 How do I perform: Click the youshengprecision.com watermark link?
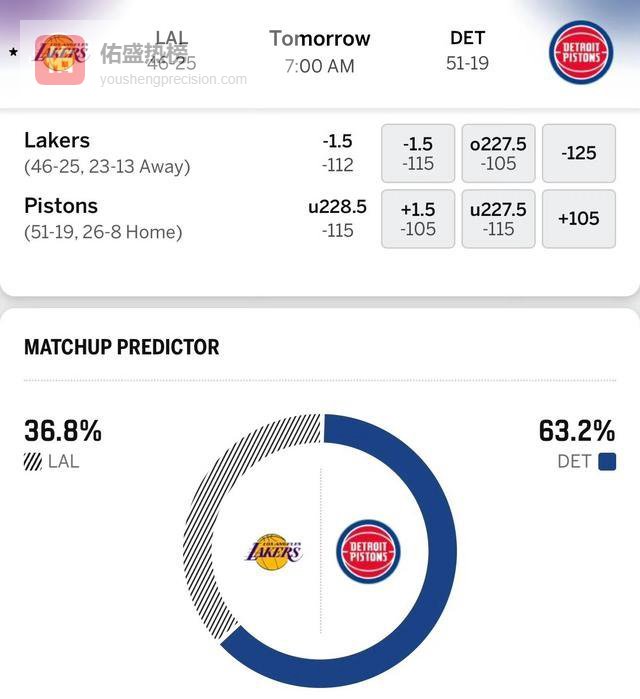coord(173,79)
